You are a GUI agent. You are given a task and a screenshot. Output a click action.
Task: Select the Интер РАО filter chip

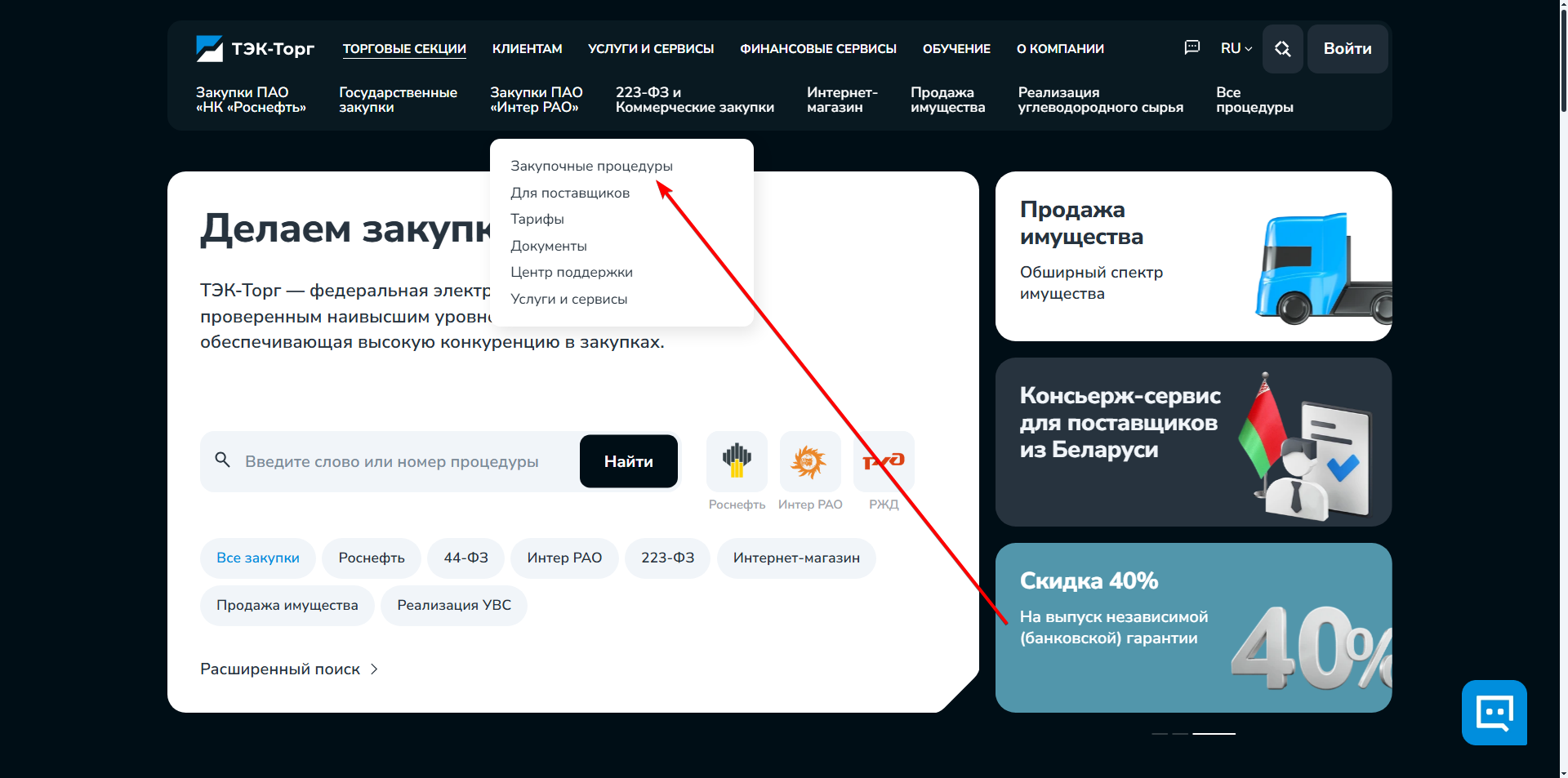click(564, 558)
